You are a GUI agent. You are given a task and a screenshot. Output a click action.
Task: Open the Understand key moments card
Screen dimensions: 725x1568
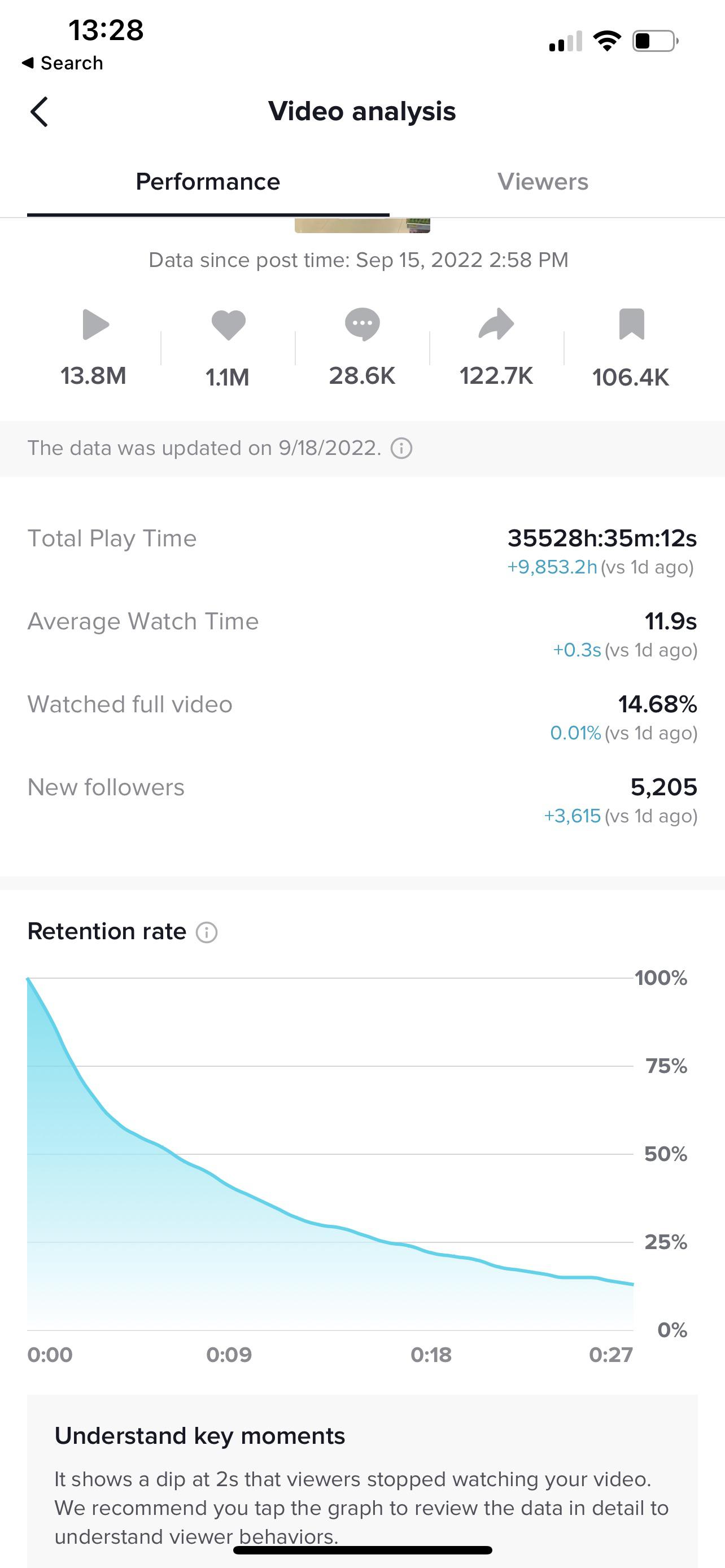362,1479
